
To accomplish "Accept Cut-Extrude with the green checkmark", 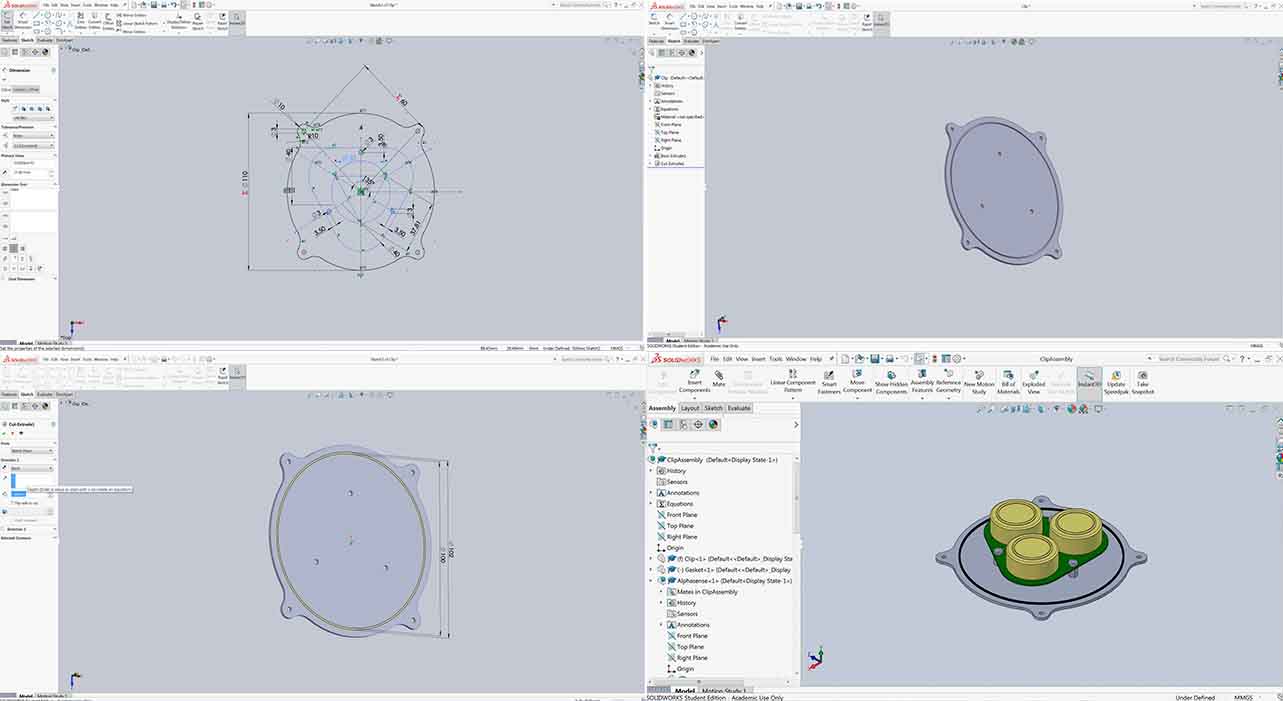I will tap(6, 433).
